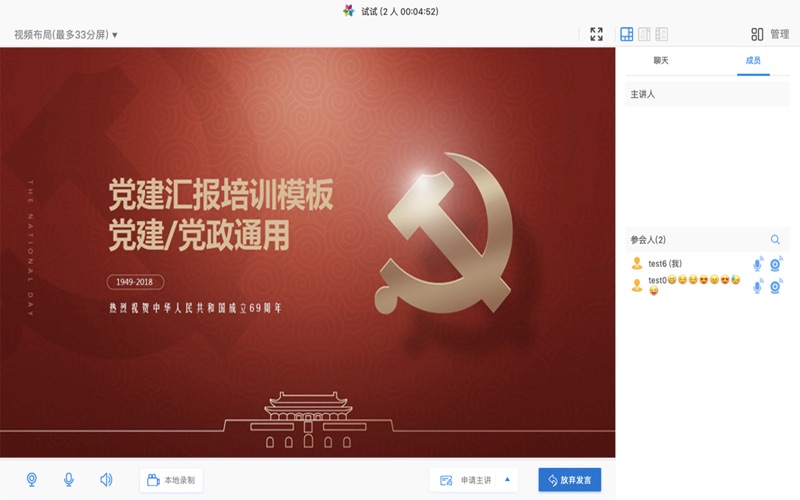This screenshot has width=800, height=500.
Task: Switch to the 成员 members tab
Action: [753, 60]
